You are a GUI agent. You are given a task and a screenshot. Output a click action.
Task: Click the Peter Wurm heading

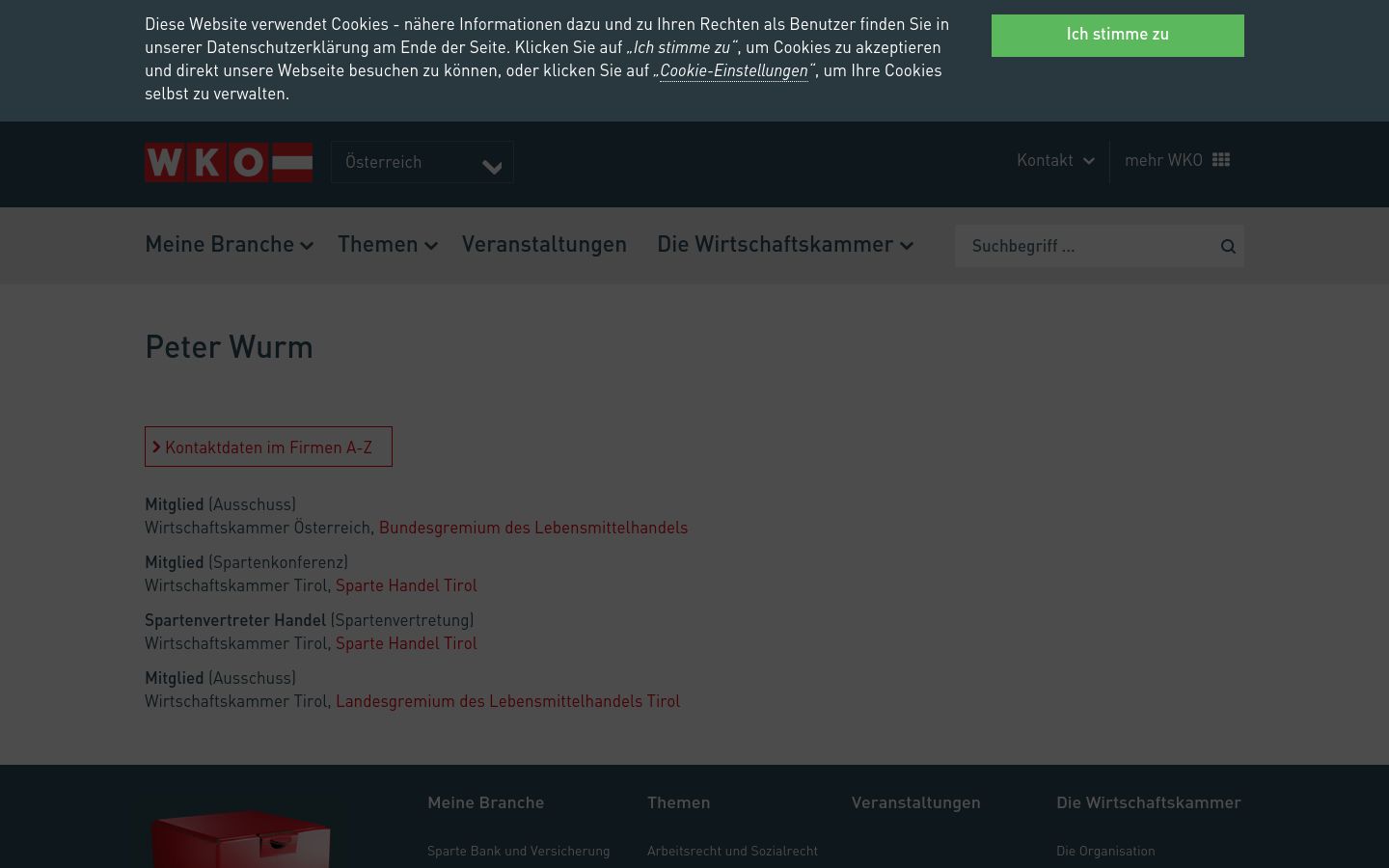pyautogui.click(x=229, y=347)
